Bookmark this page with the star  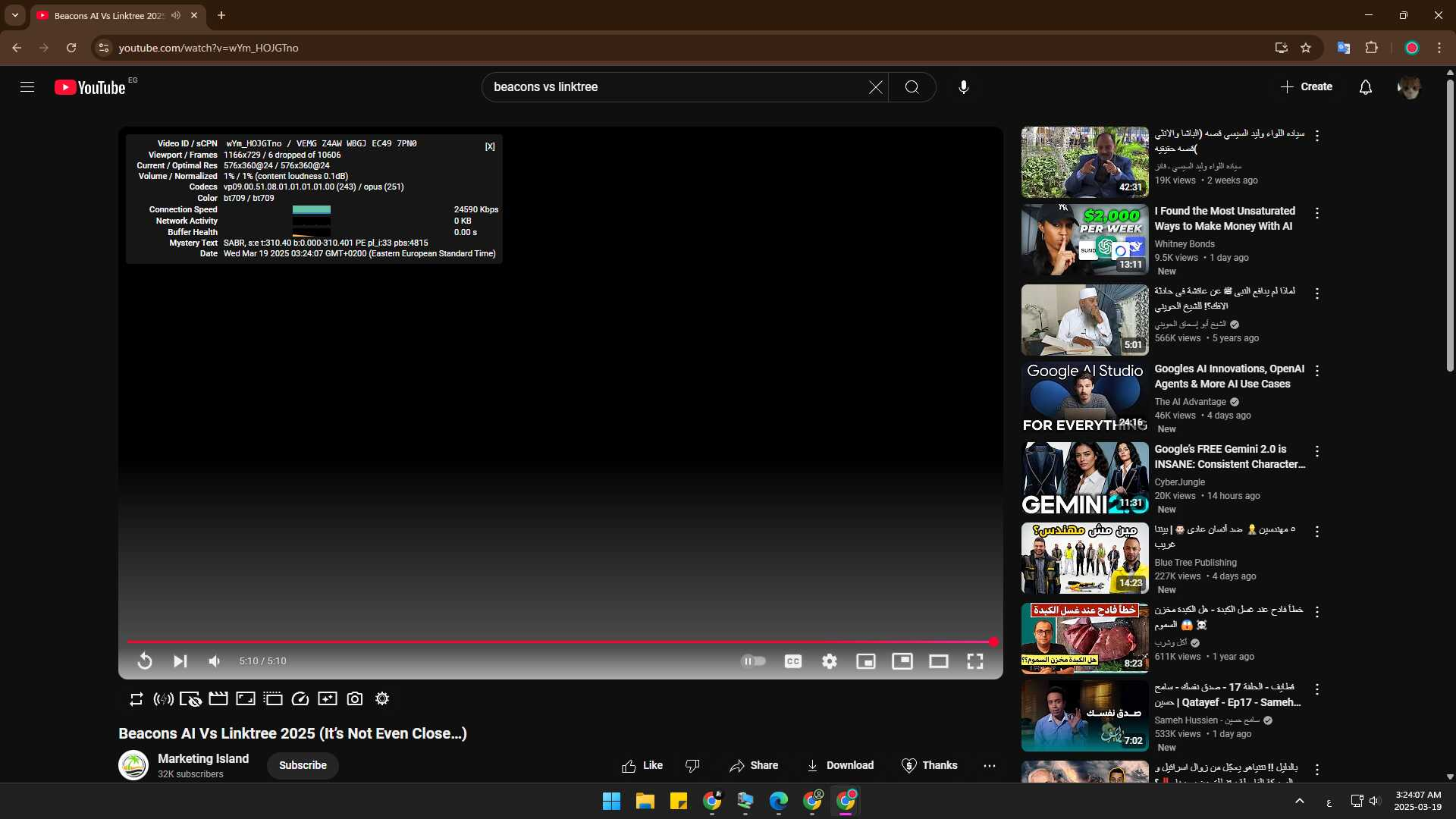click(1305, 48)
